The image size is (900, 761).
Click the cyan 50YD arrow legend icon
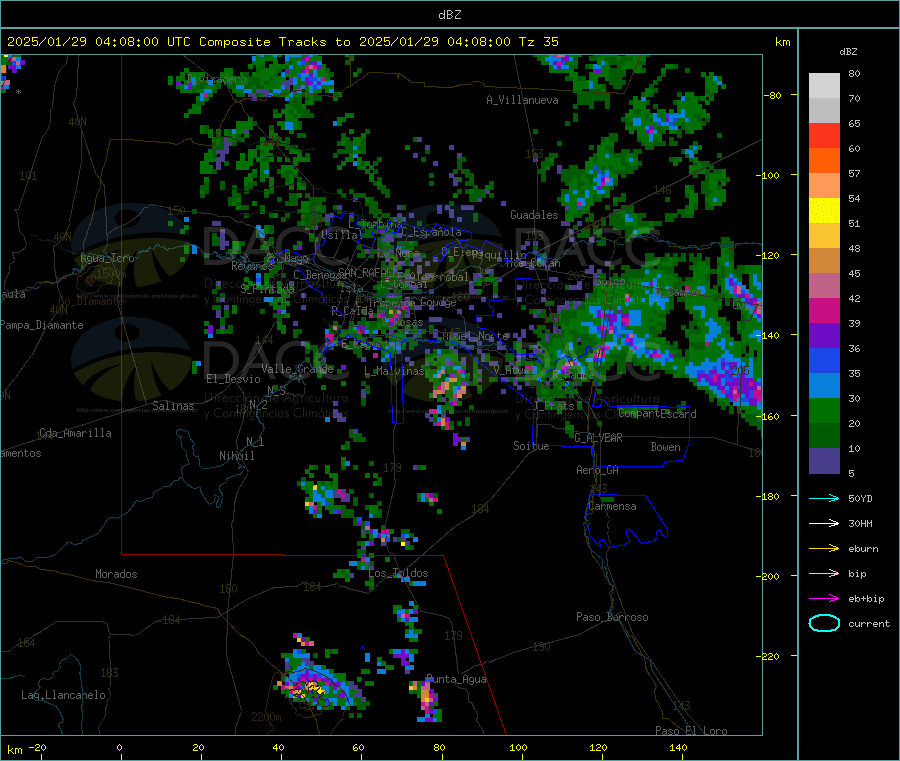point(824,498)
